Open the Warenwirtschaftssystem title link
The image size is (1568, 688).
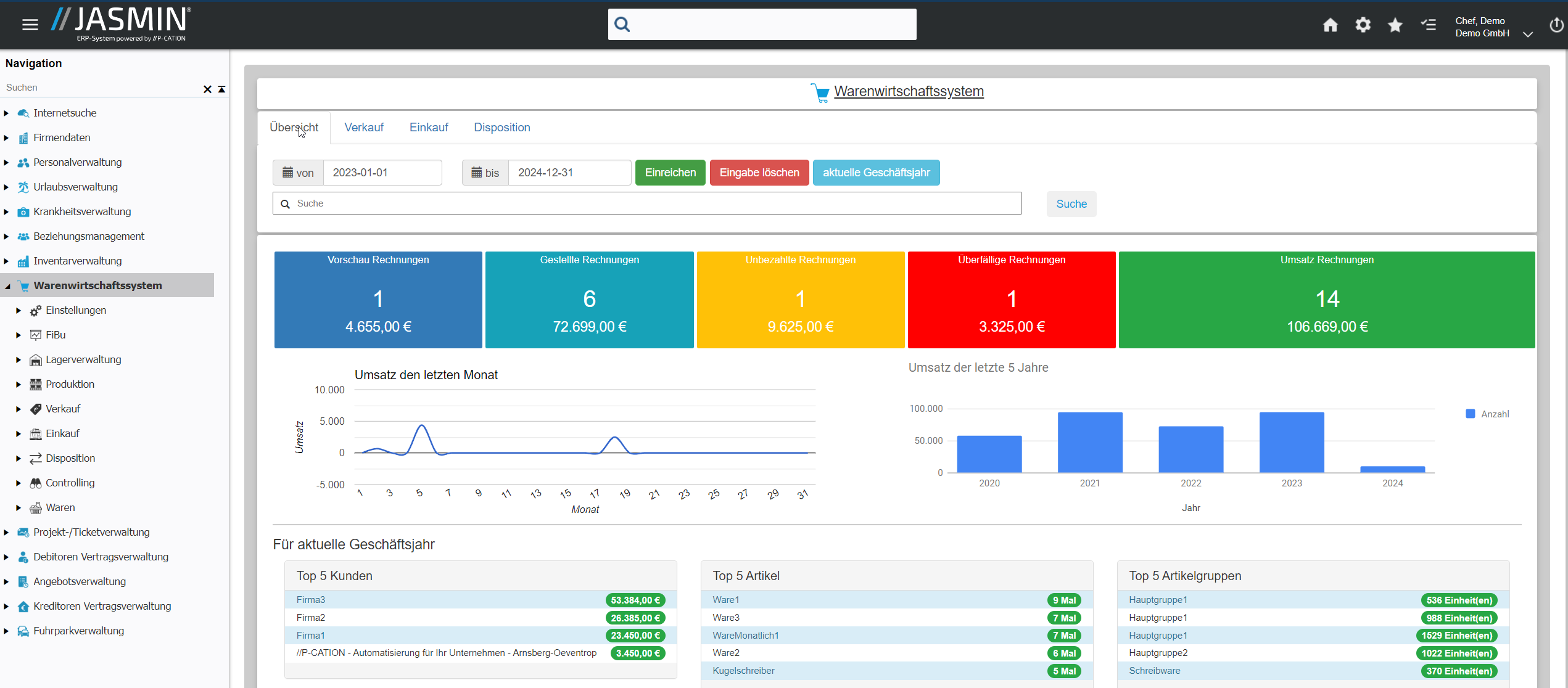tap(908, 92)
